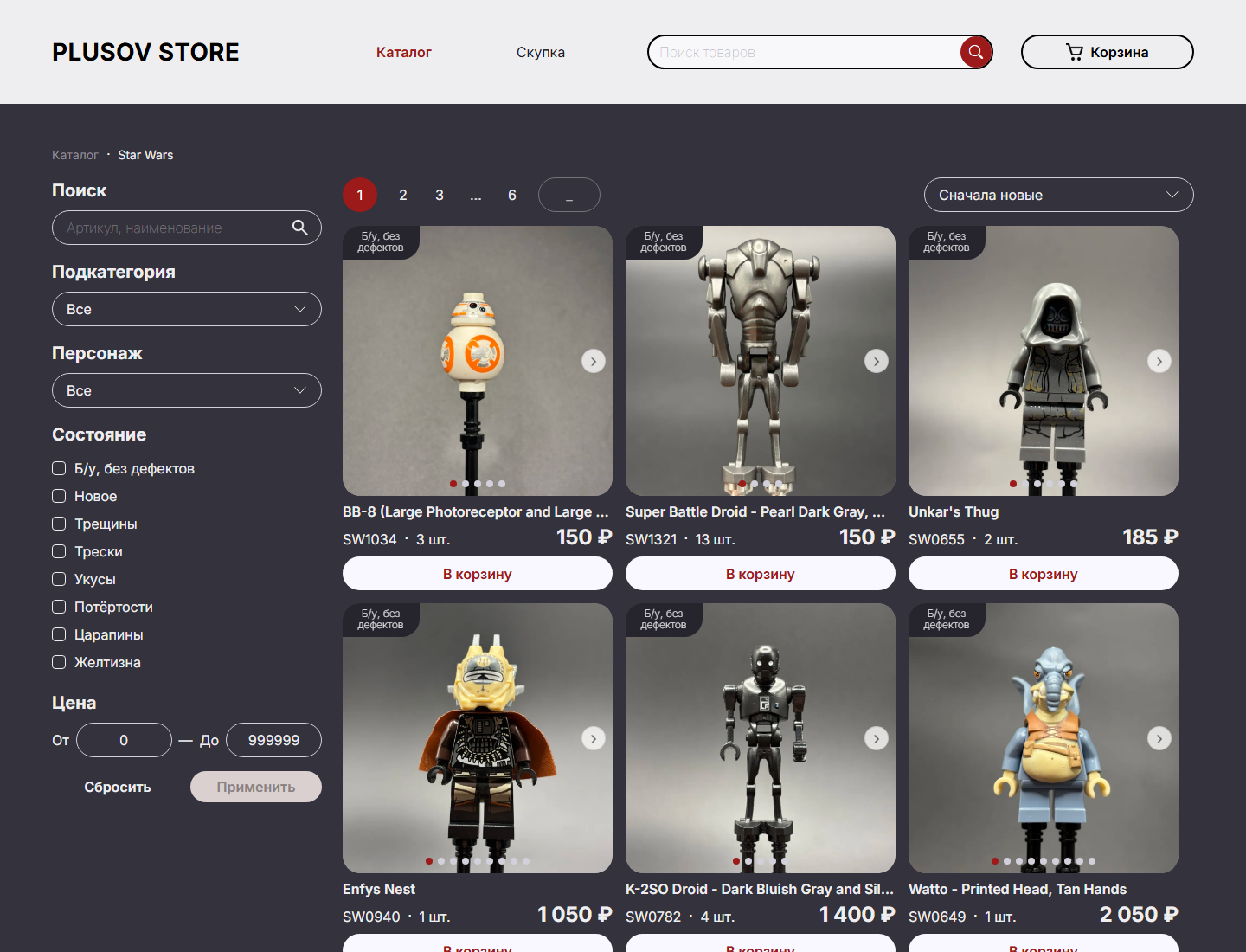Open the Super Battle Droid product photo
The width and height of the screenshot is (1246, 952).
point(761,361)
